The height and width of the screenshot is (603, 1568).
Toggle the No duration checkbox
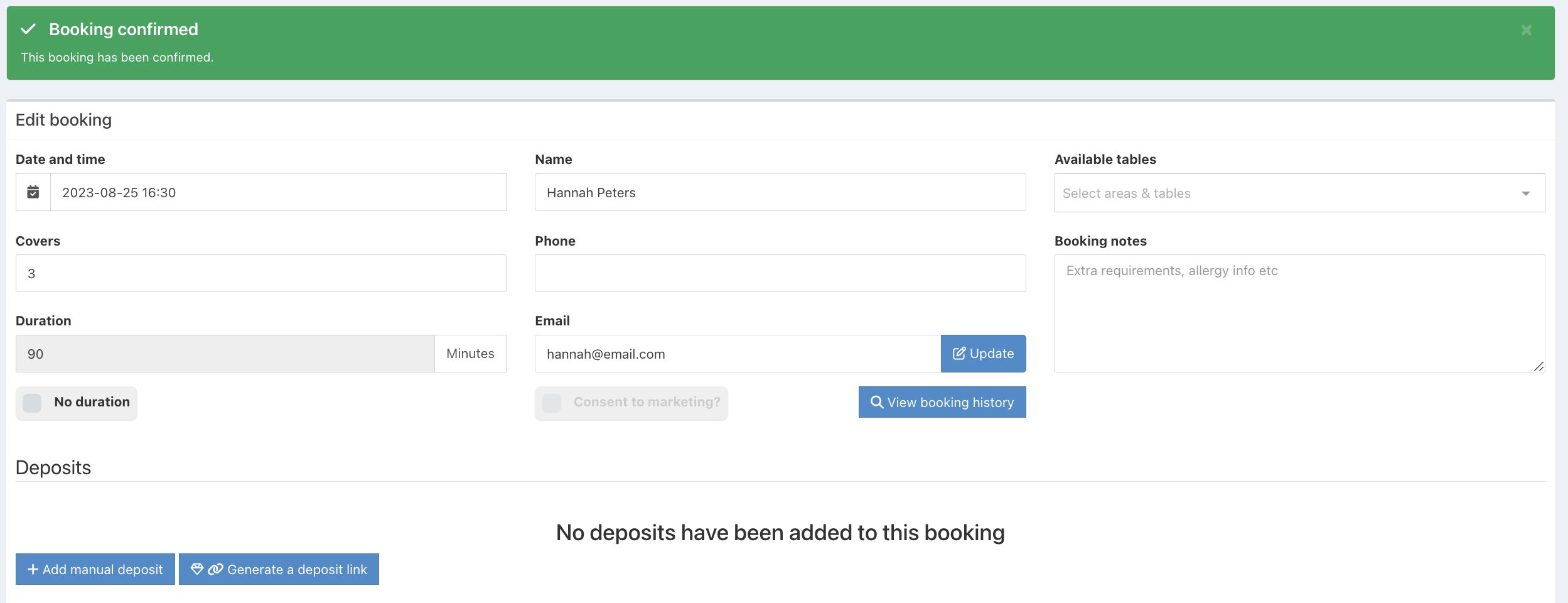32,403
